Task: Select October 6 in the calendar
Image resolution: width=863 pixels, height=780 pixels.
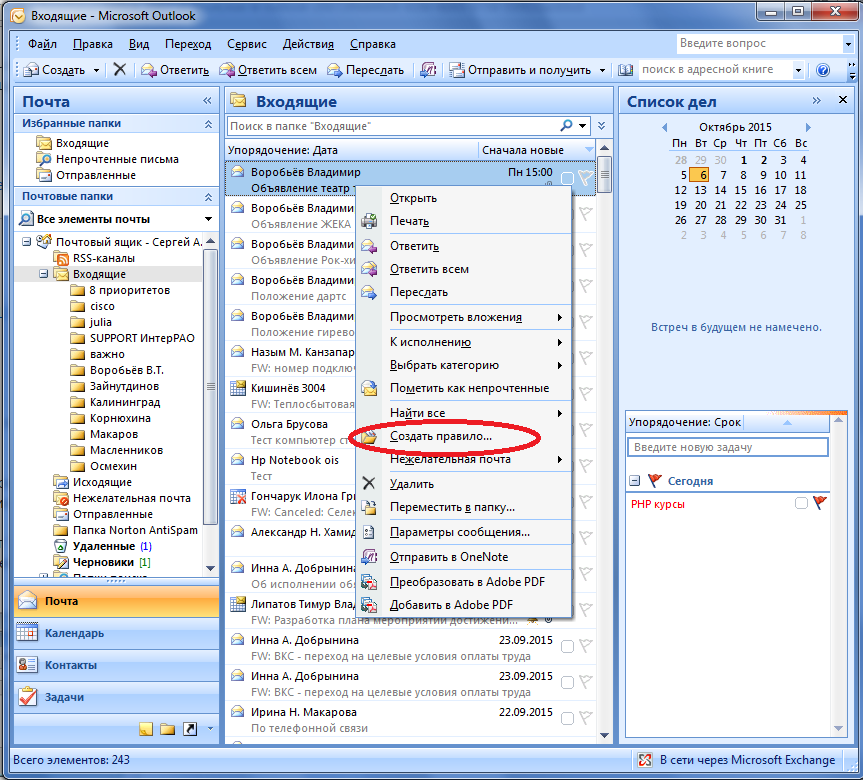Action: coord(700,175)
